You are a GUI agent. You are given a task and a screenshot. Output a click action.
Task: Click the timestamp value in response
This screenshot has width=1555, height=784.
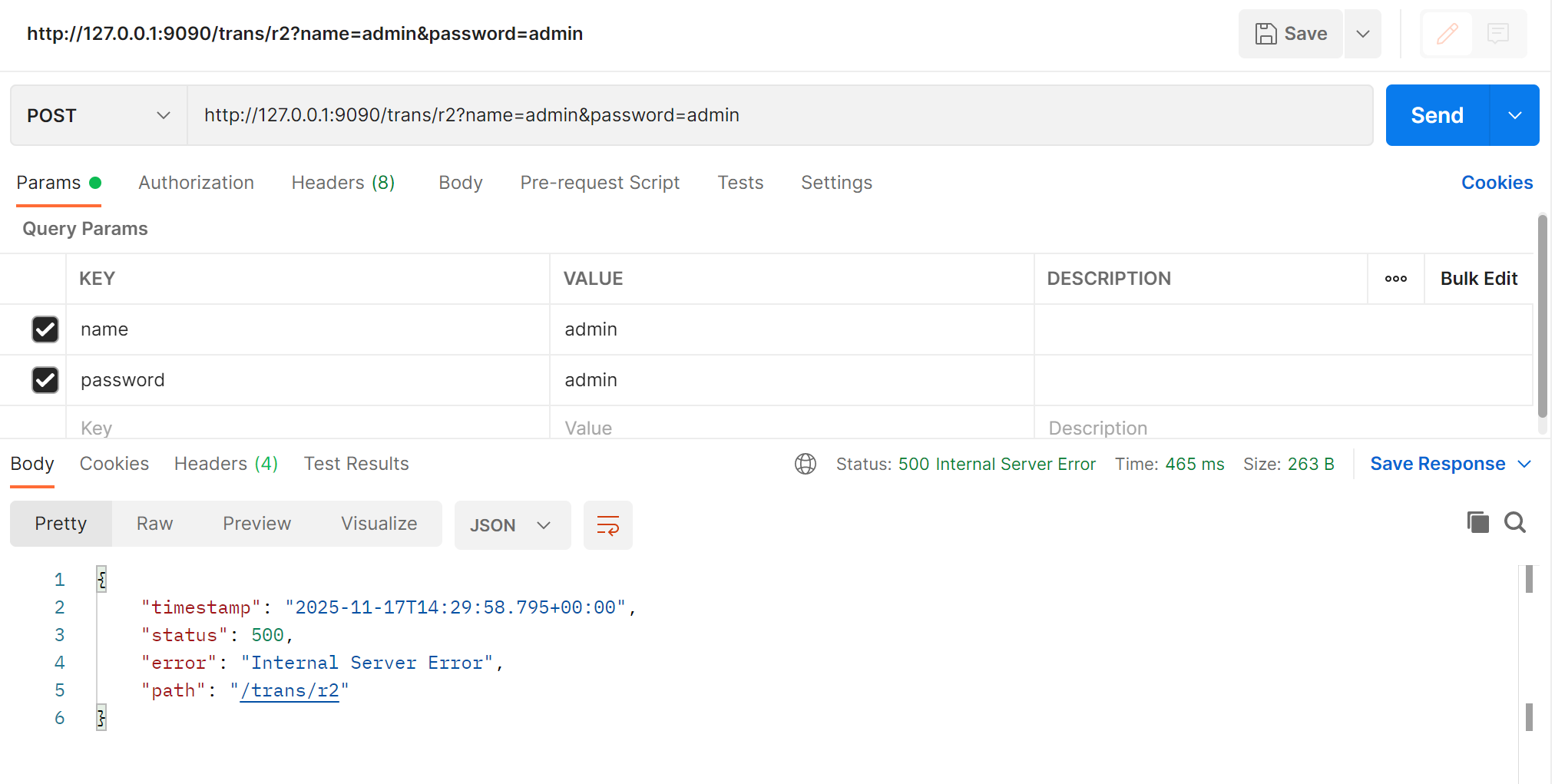click(x=455, y=607)
